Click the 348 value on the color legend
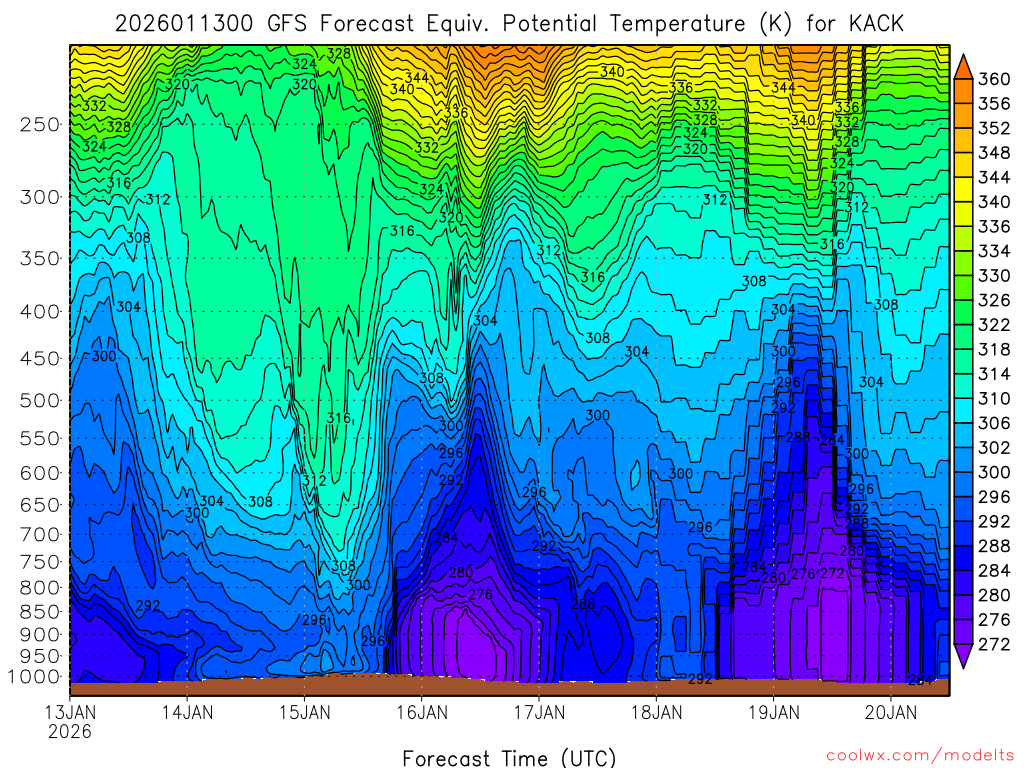The image size is (1024, 768). 994,153
